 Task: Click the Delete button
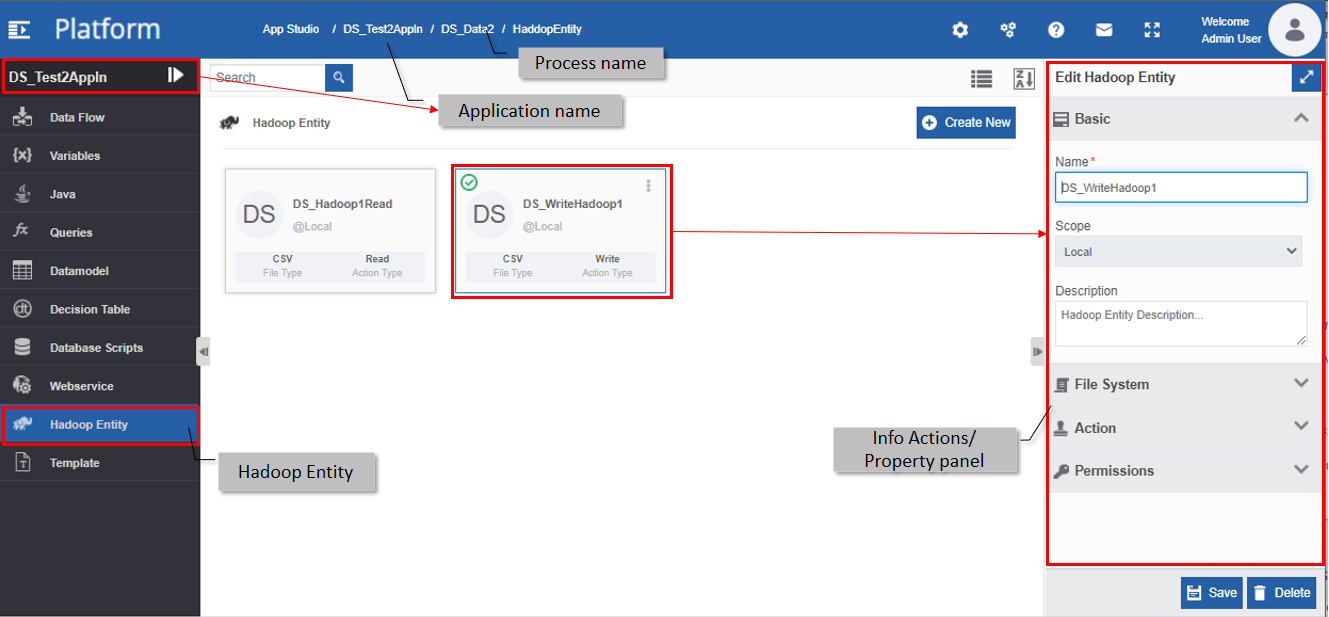[1281, 592]
